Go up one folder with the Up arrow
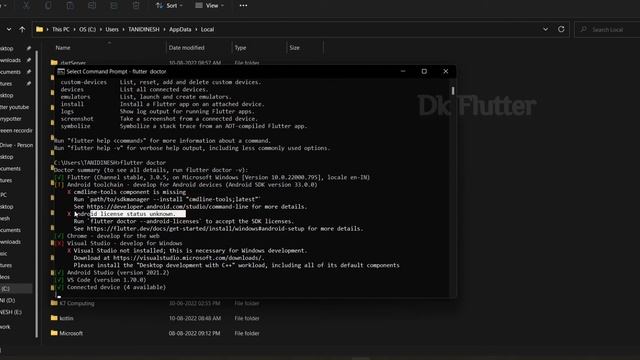640x360 pixels. point(22,29)
